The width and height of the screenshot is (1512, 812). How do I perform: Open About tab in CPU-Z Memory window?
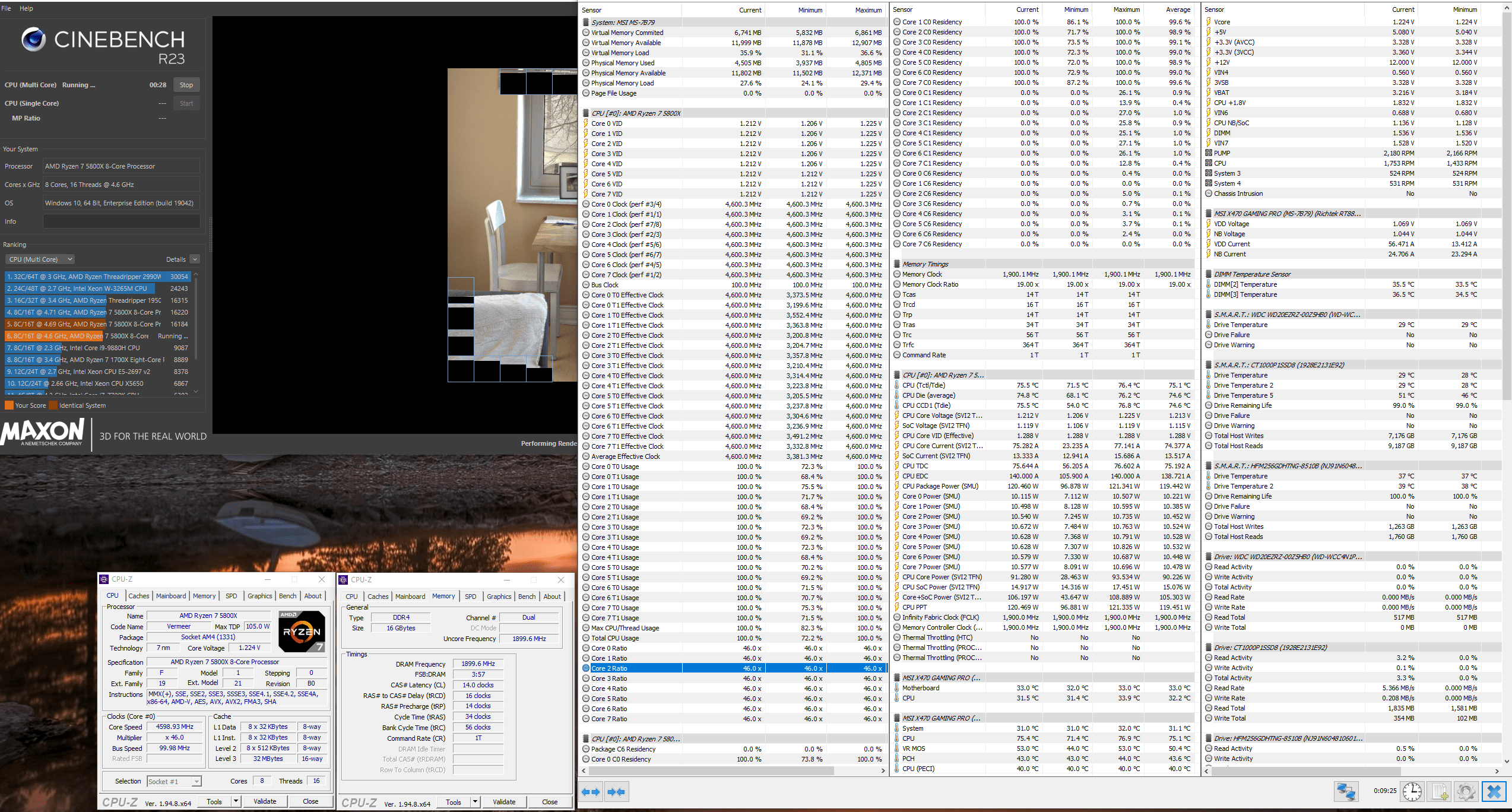tap(552, 597)
